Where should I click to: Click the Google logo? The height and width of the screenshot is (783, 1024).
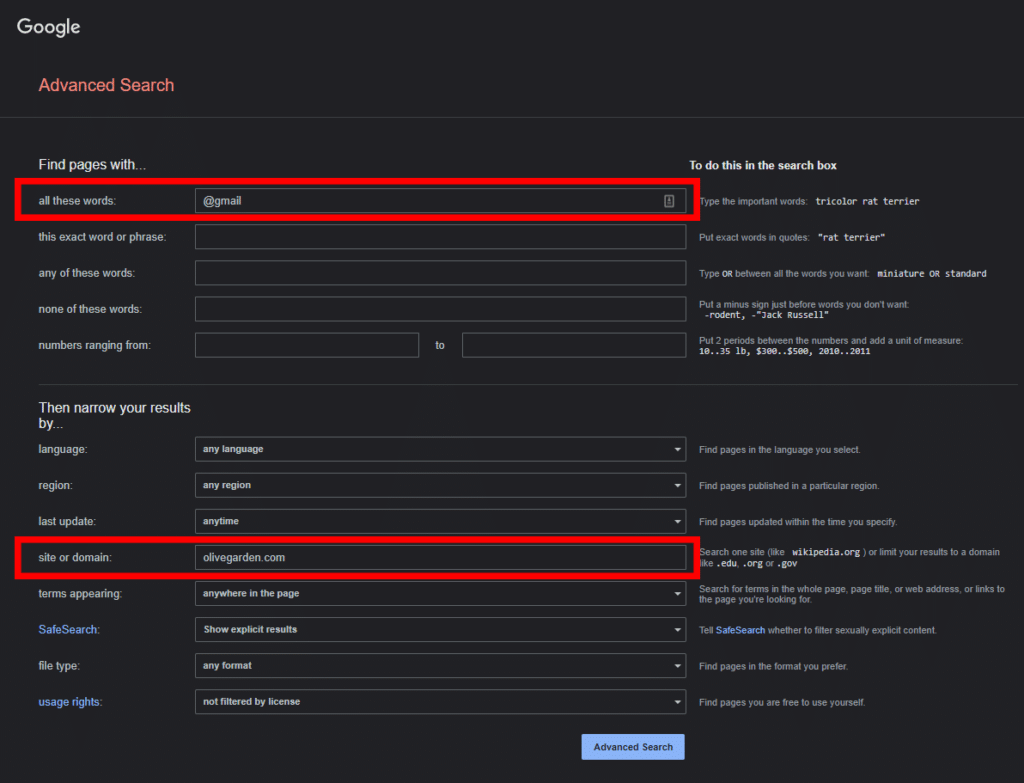pyautogui.click(x=48, y=27)
